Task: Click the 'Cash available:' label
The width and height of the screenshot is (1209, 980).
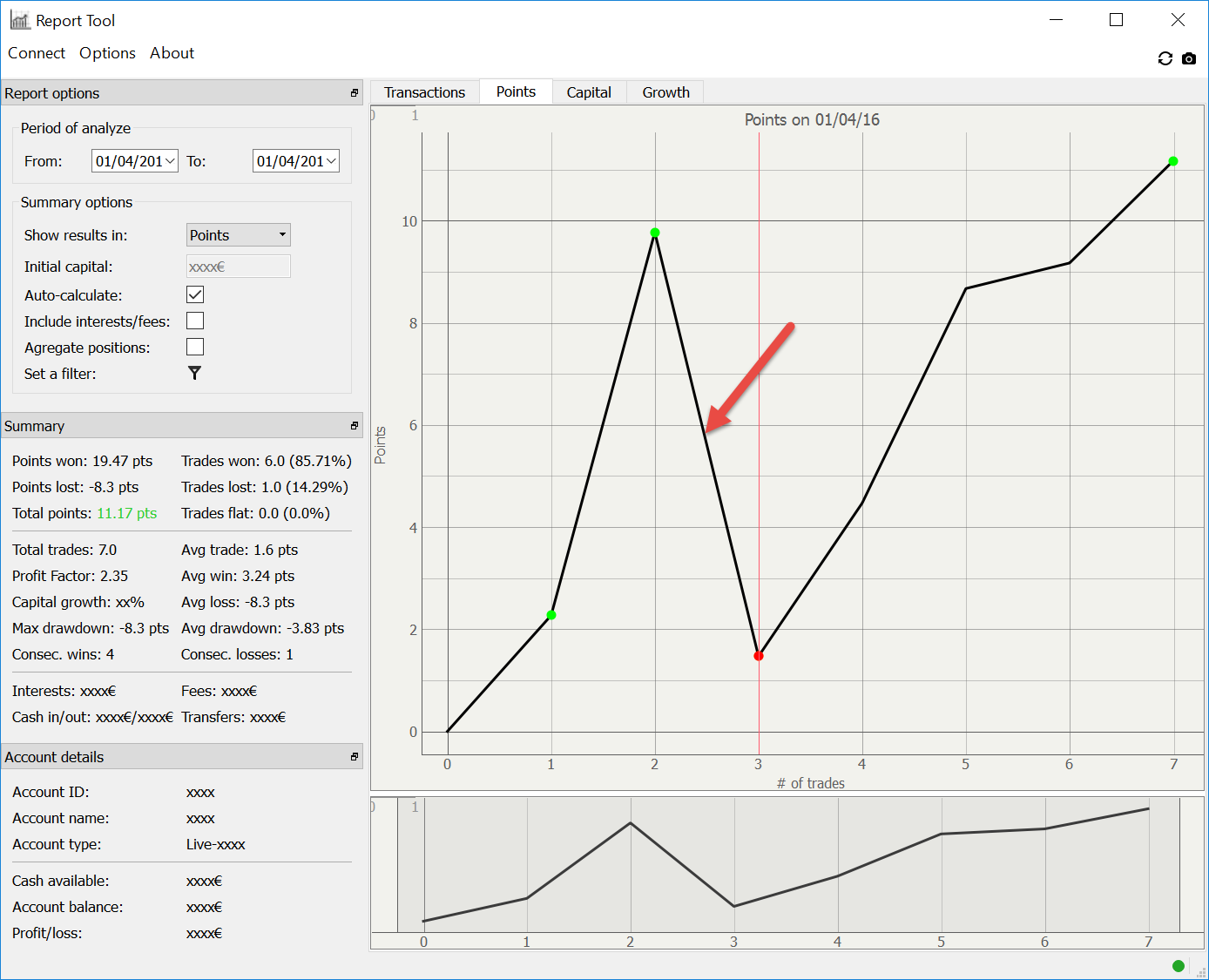Action: pyautogui.click(x=61, y=881)
